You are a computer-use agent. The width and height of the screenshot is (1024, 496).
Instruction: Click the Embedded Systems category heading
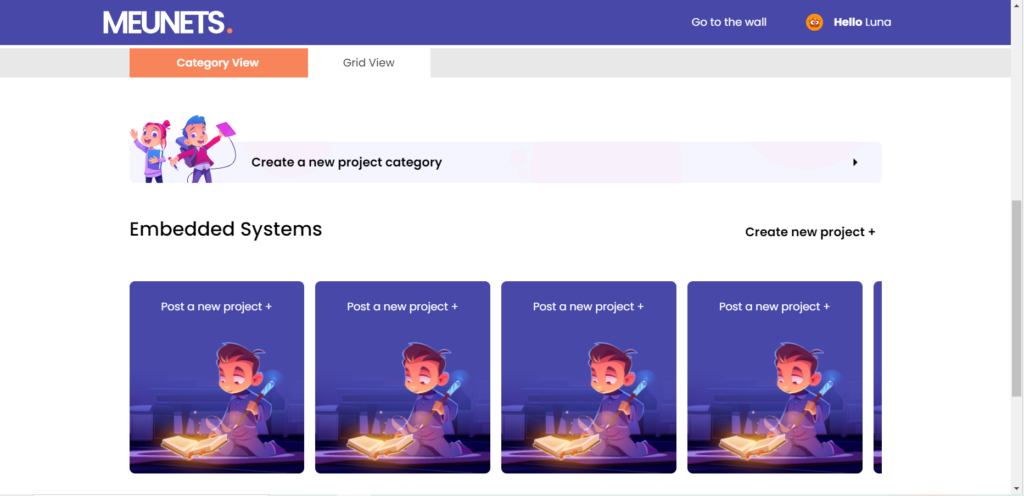(x=226, y=229)
